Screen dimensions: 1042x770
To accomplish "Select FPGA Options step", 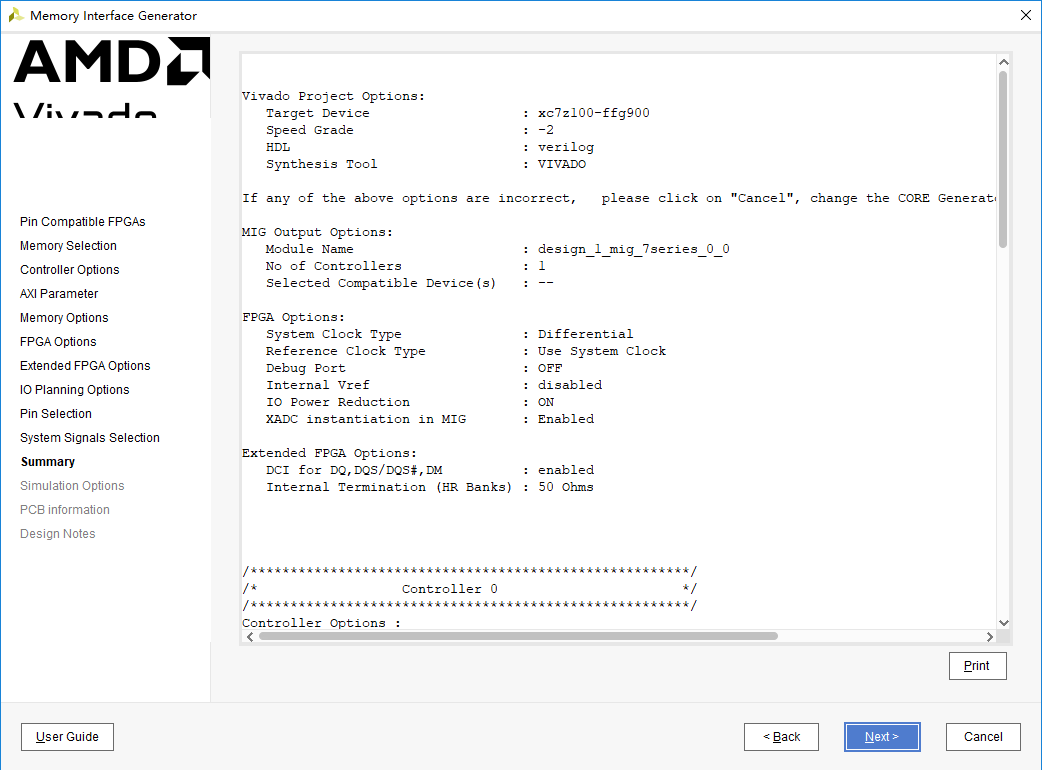I will (58, 341).
